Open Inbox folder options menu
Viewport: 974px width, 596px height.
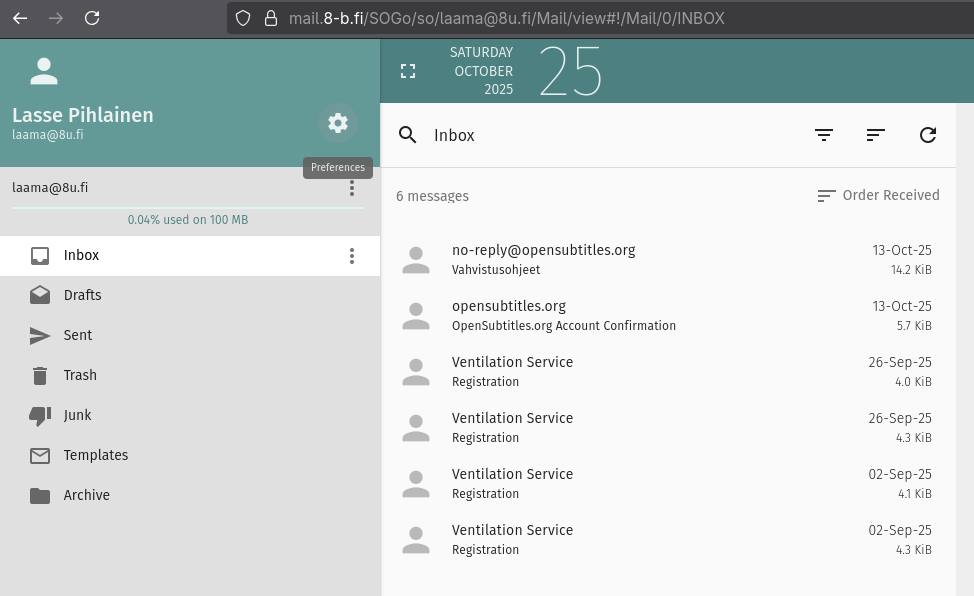click(x=352, y=256)
